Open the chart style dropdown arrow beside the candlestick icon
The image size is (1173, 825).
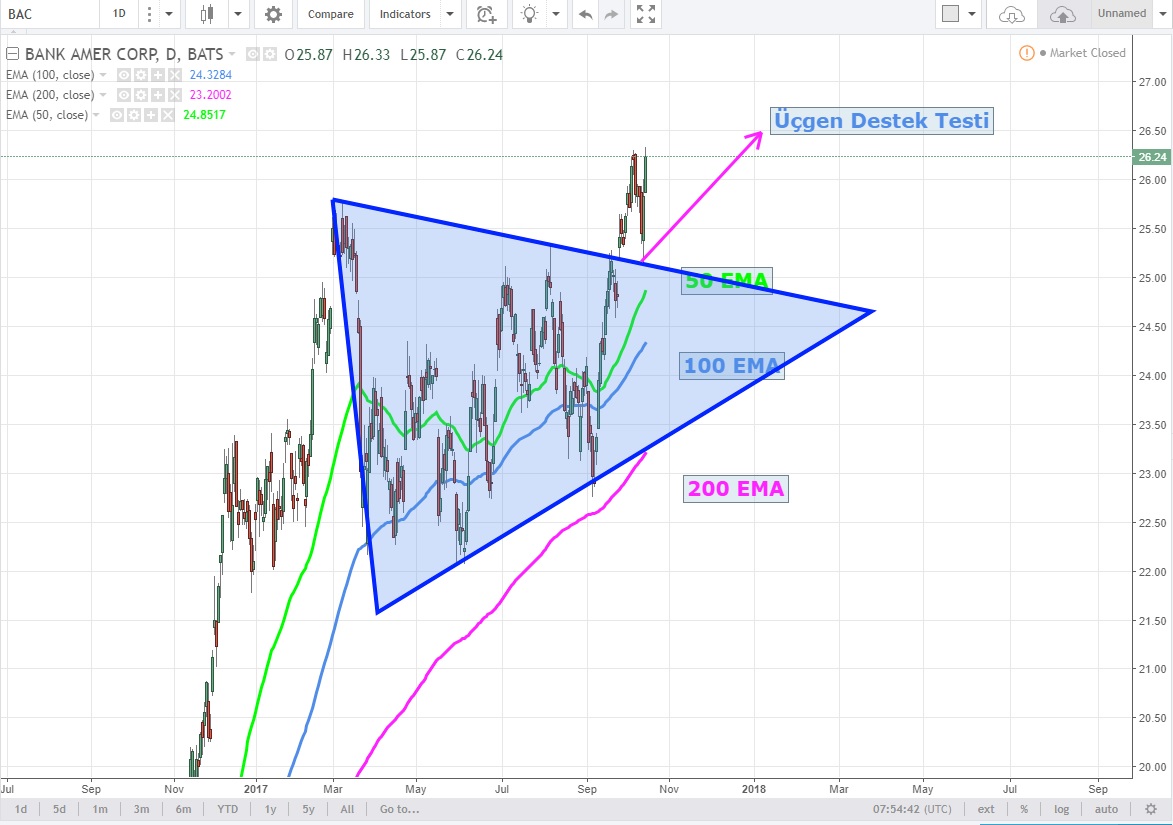(238, 14)
